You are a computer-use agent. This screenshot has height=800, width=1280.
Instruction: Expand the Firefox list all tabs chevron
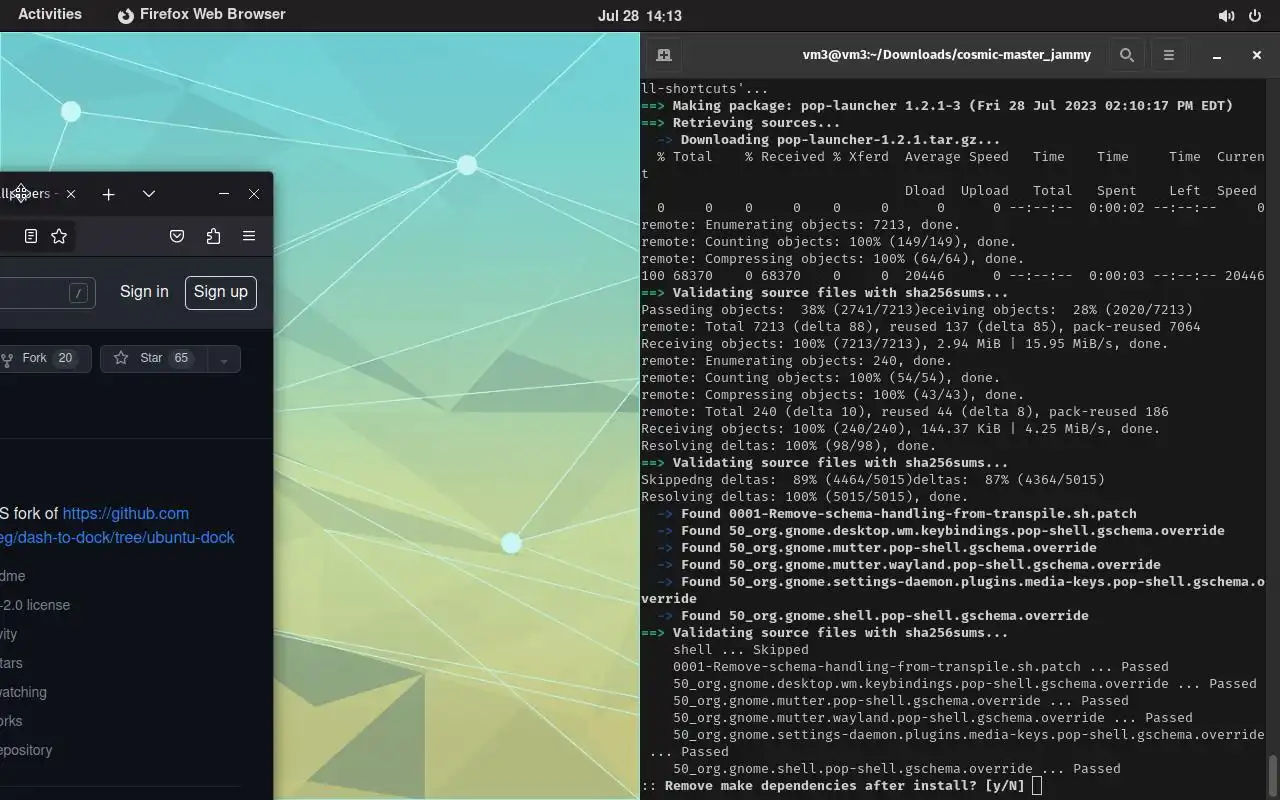(148, 194)
